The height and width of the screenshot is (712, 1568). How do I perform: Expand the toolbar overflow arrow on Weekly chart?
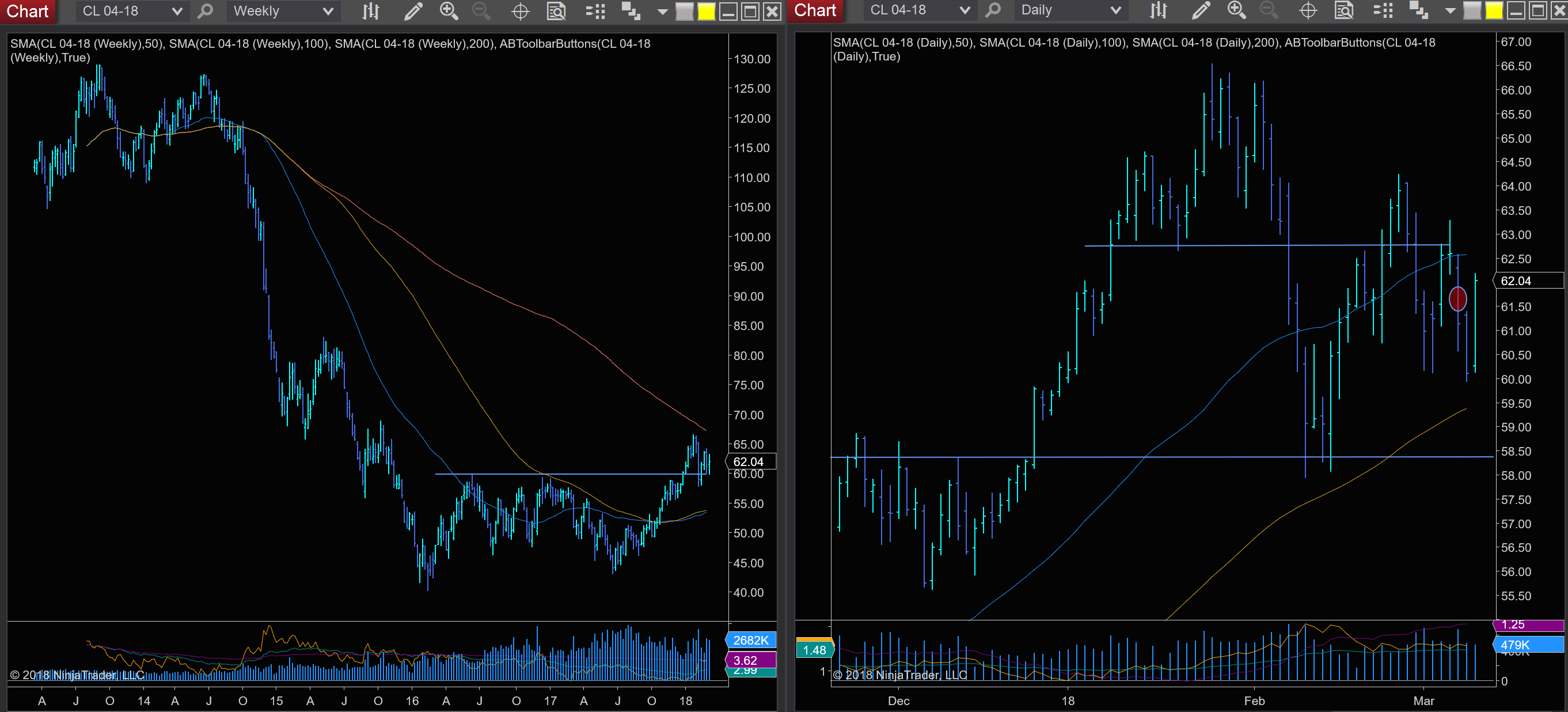coord(663,12)
